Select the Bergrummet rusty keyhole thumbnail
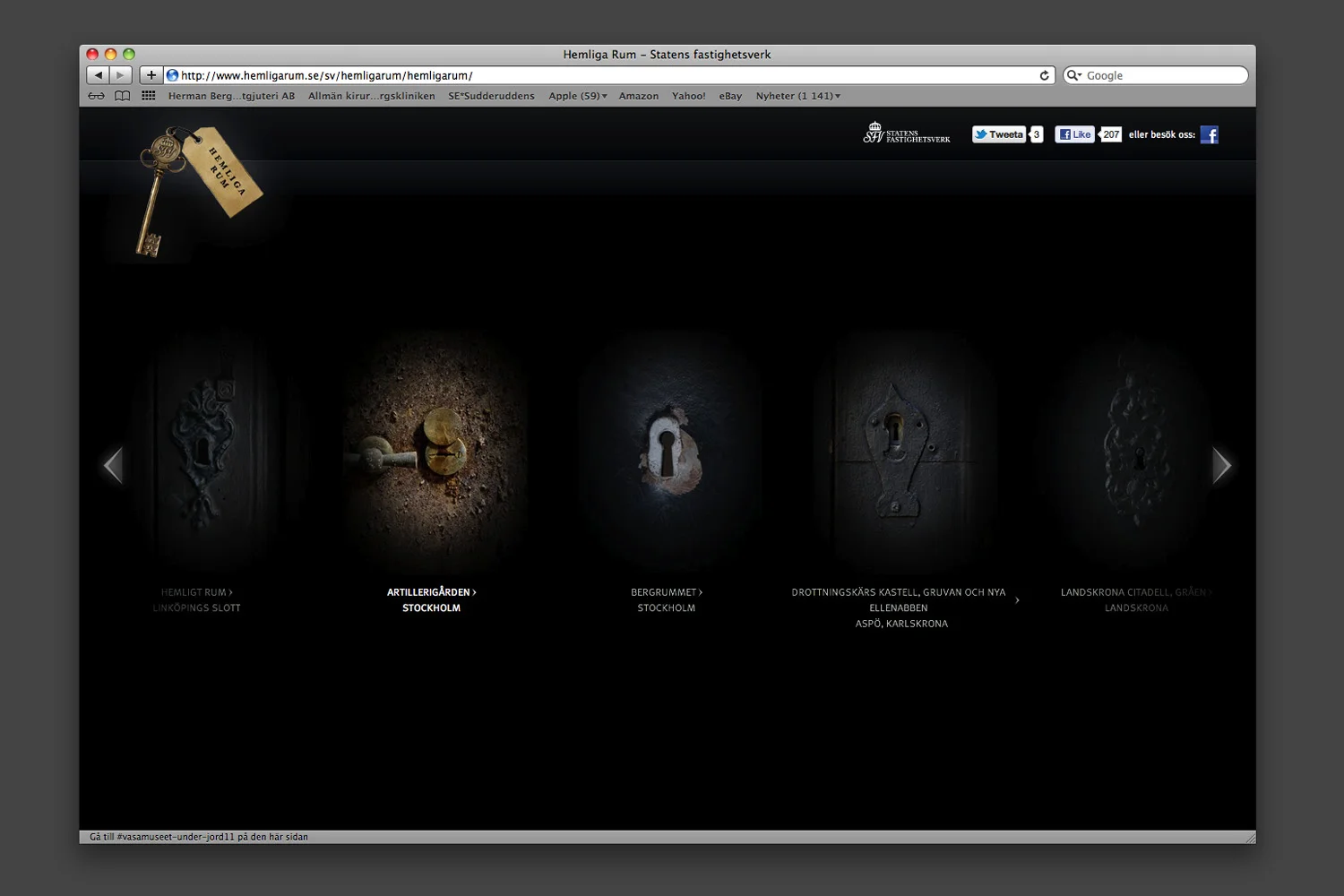1344x896 pixels. coord(668,451)
